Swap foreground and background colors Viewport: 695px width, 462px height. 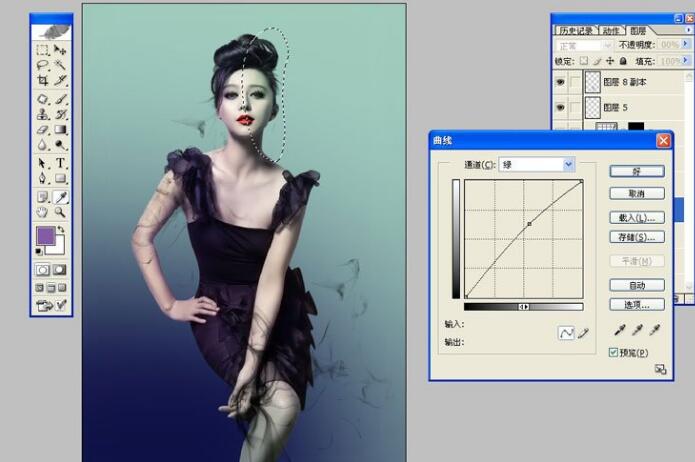tap(61, 229)
